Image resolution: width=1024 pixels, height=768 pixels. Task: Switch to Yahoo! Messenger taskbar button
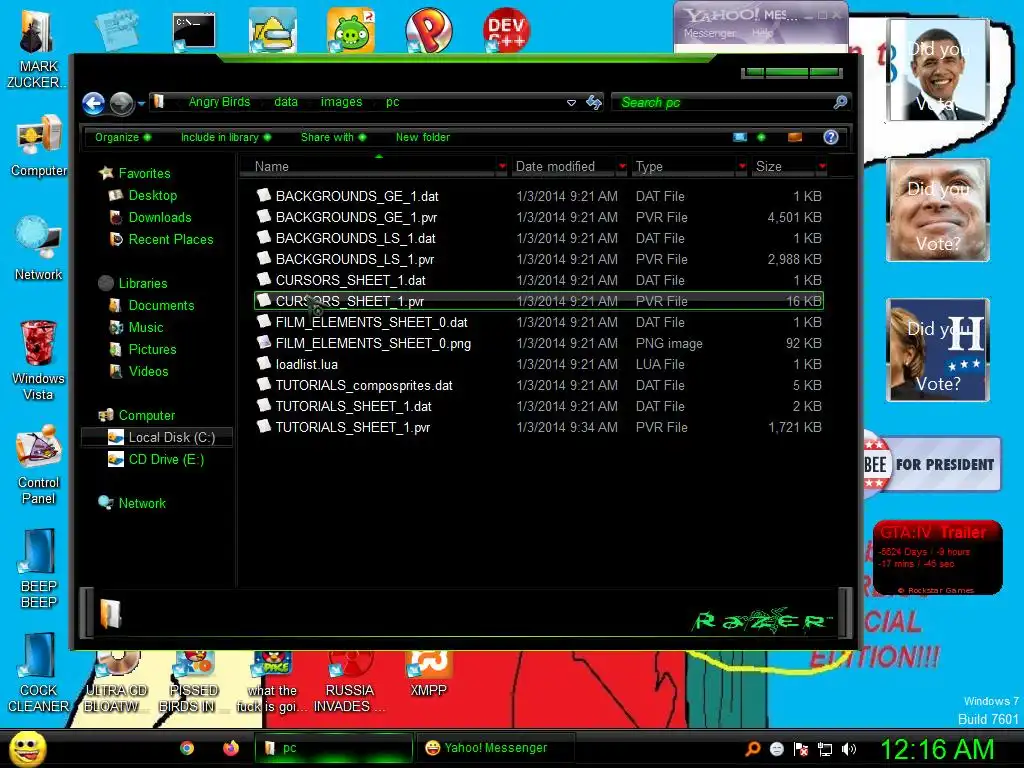pos(494,748)
